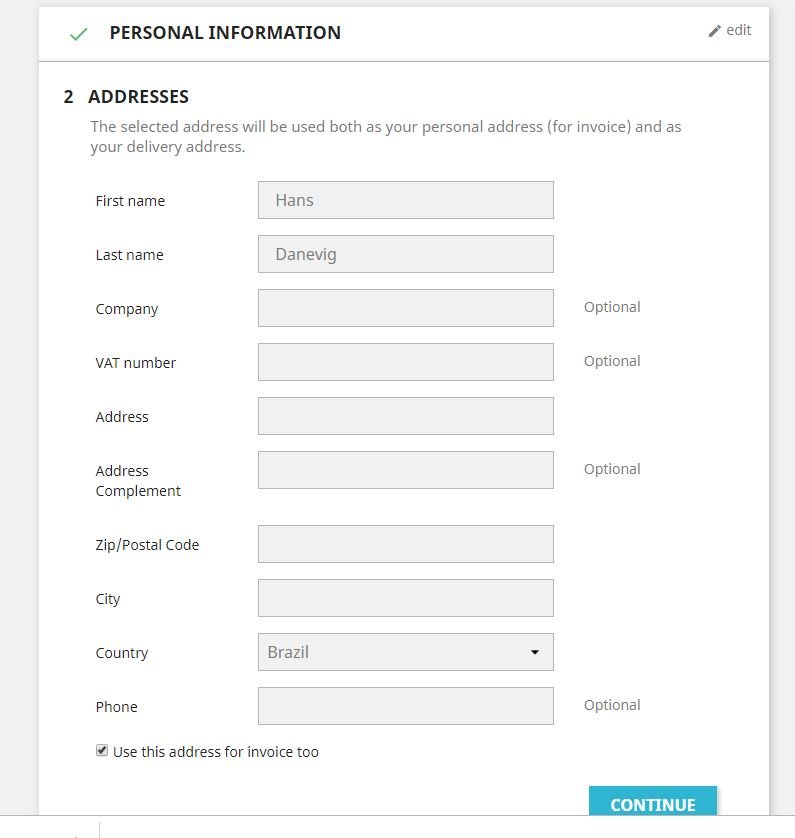Uncheck the use address for invoice checkbox
Viewport: 795px width, 838px height.
point(101,750)
